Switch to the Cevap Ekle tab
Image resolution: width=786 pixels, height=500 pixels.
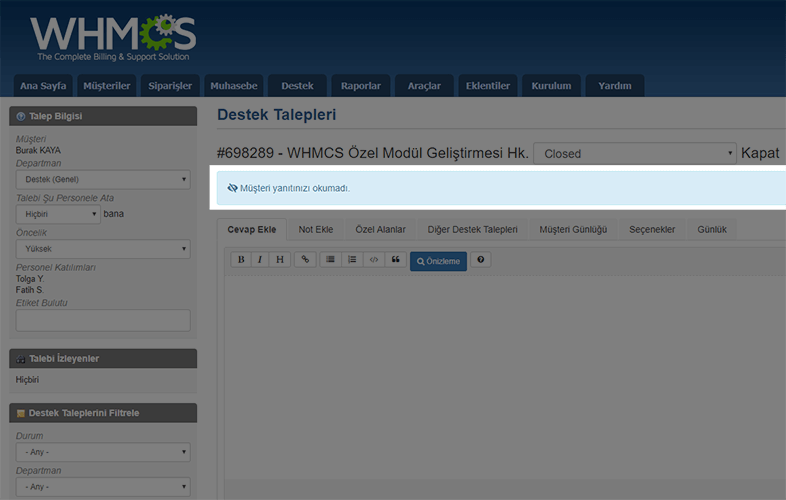[x=252, y=230]
